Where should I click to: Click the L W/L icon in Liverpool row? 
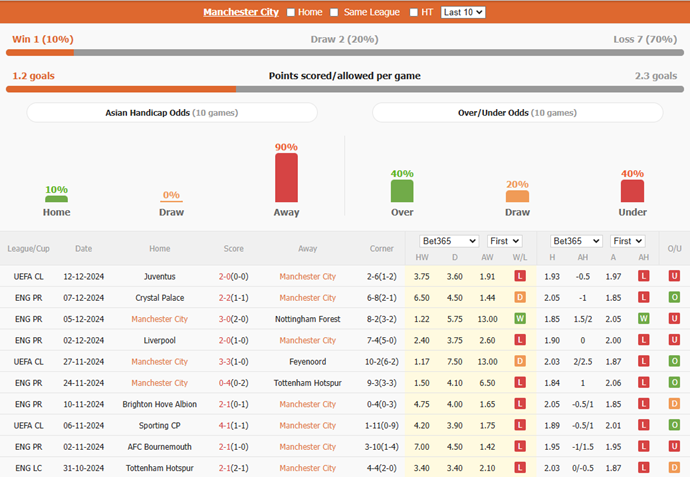[x=520, y=340]
